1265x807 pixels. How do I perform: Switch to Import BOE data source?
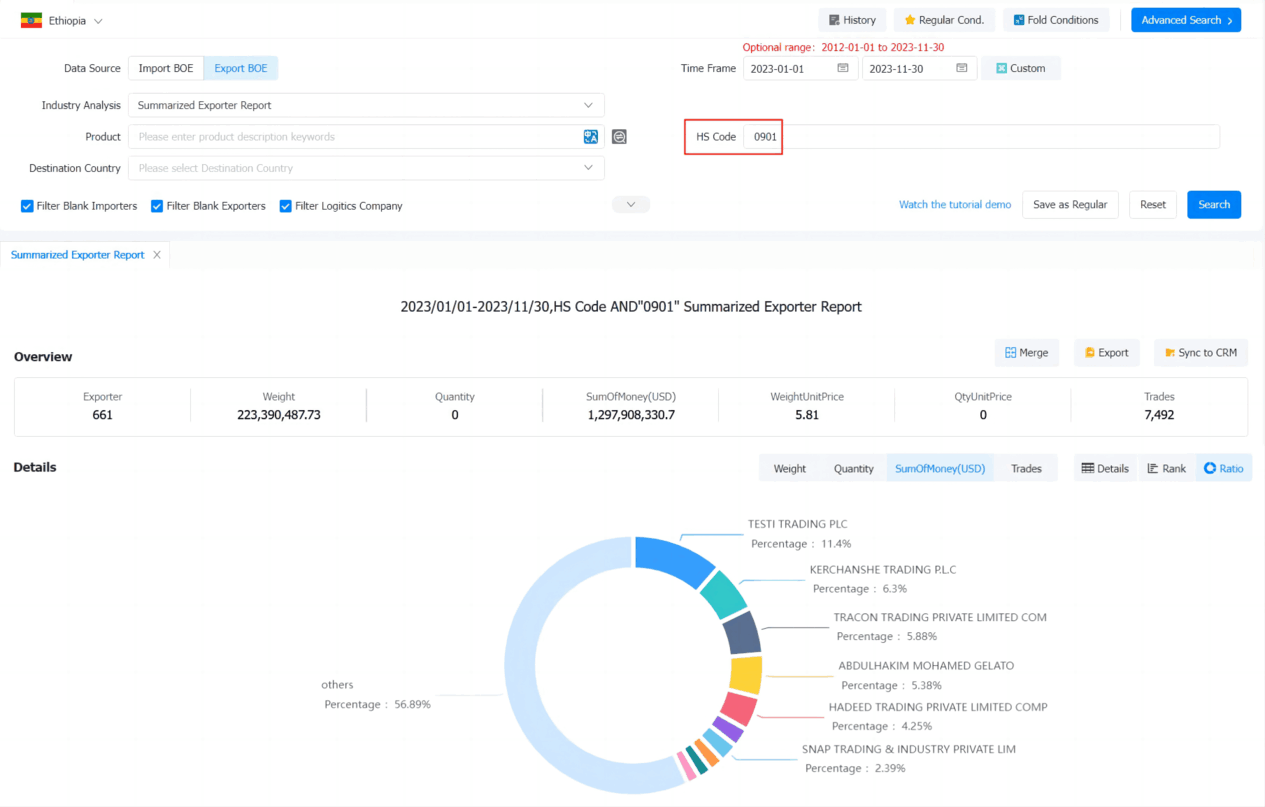(166, 68)
